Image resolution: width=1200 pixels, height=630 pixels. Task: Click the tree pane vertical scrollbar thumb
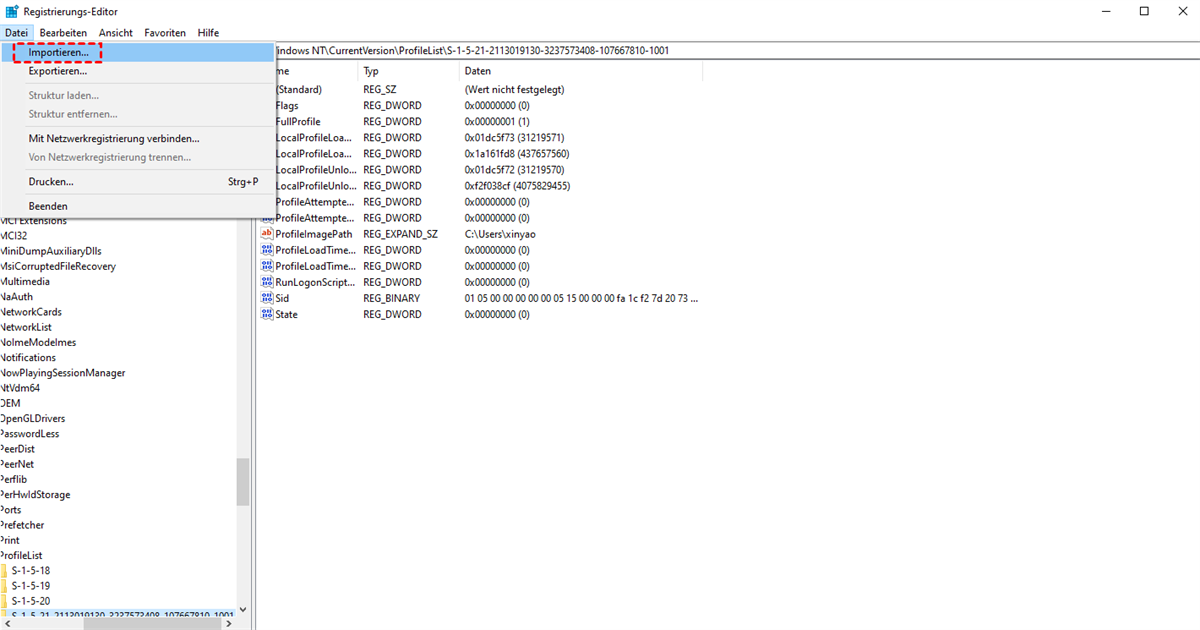(243, 482)
